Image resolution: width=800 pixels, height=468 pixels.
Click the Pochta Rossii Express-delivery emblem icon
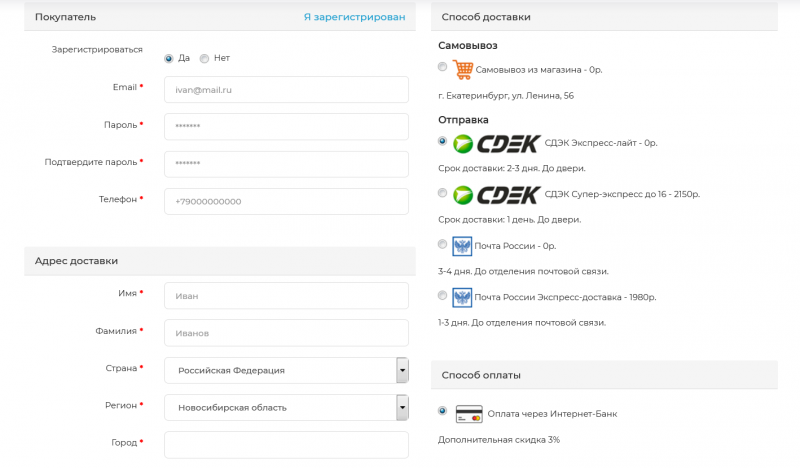click(462, 297)
